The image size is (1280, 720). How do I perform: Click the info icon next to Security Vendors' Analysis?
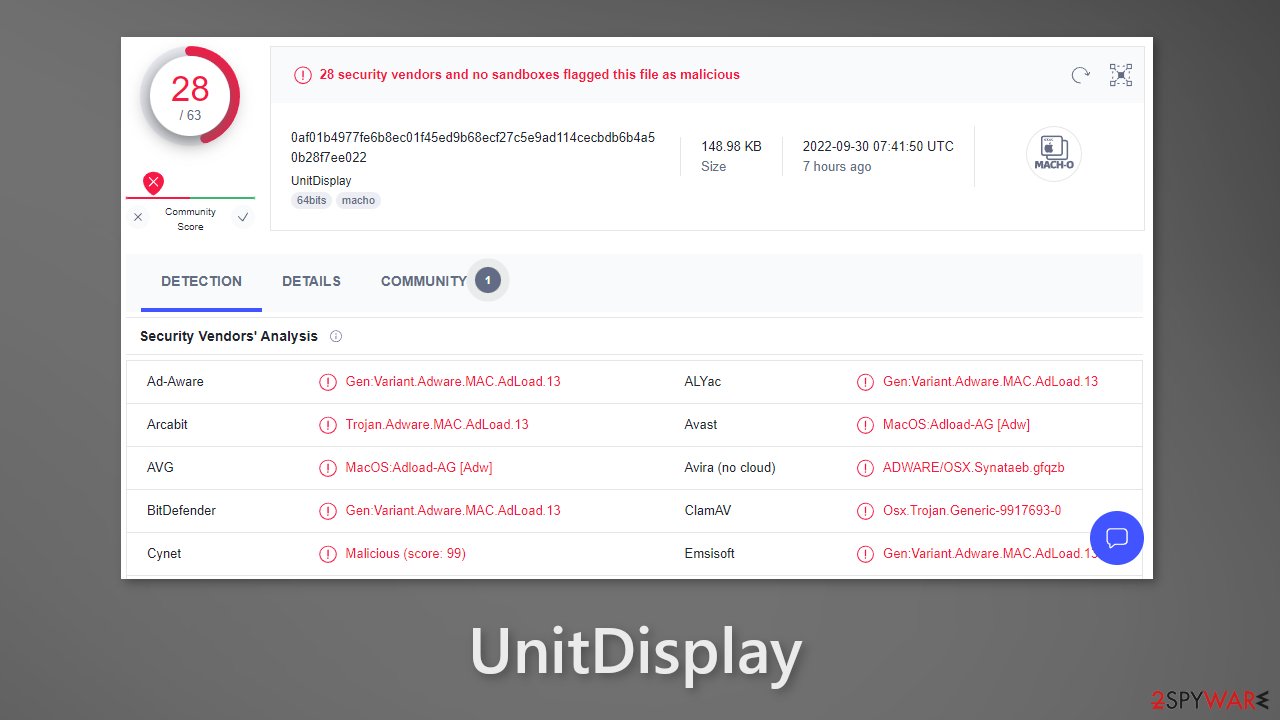coord(336,336)
